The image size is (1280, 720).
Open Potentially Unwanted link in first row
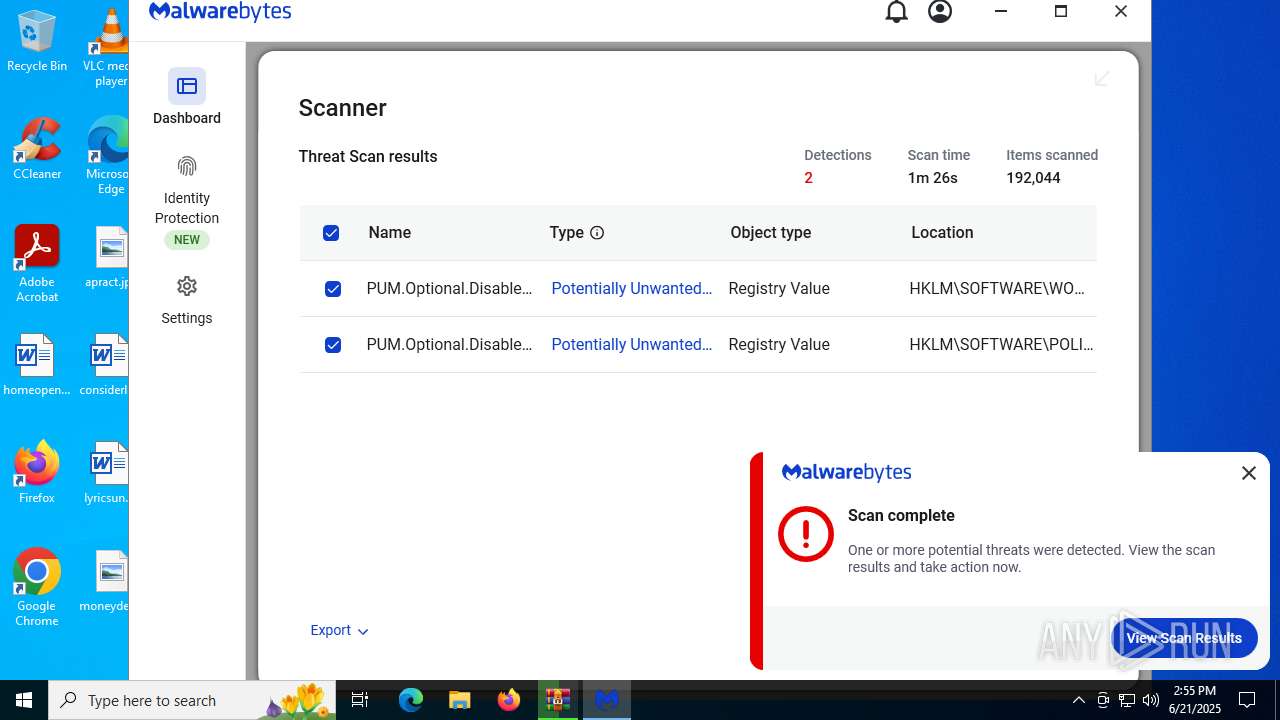point(631,288)
